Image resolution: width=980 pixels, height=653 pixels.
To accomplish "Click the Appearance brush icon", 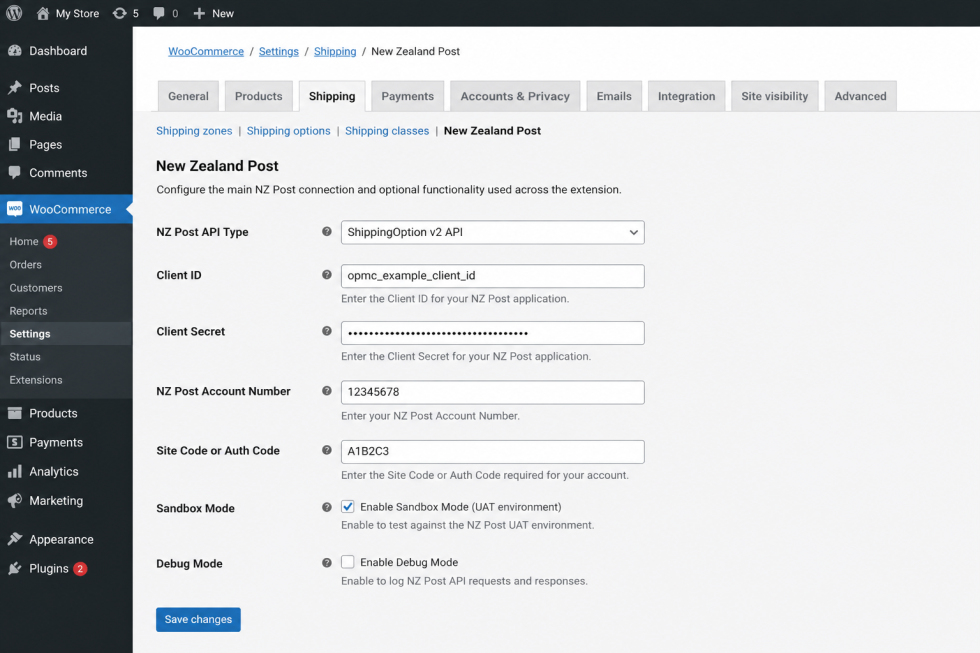I will pyautogui.click(x=14, y=539).
